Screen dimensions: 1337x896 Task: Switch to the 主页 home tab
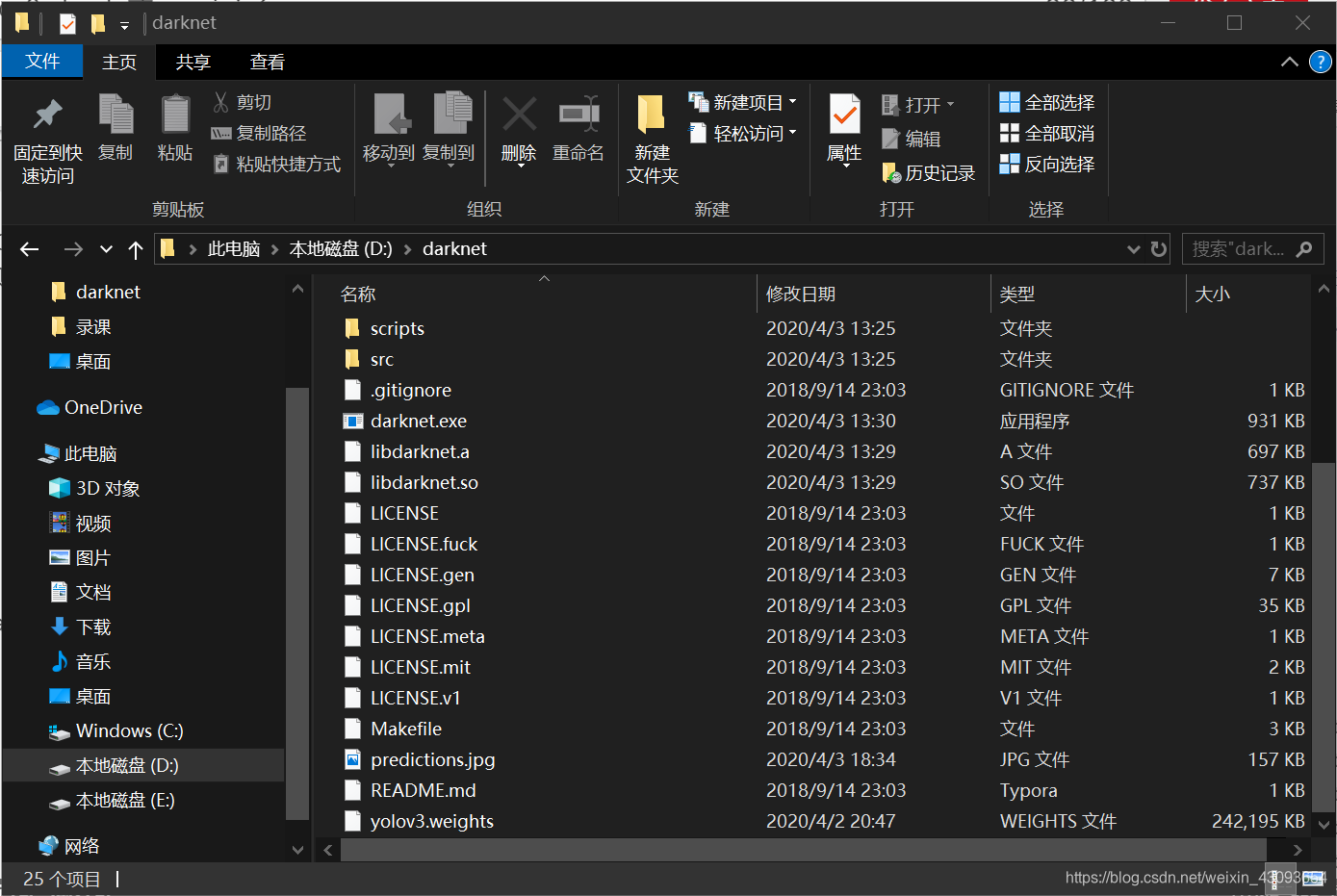tap(119, 62)
